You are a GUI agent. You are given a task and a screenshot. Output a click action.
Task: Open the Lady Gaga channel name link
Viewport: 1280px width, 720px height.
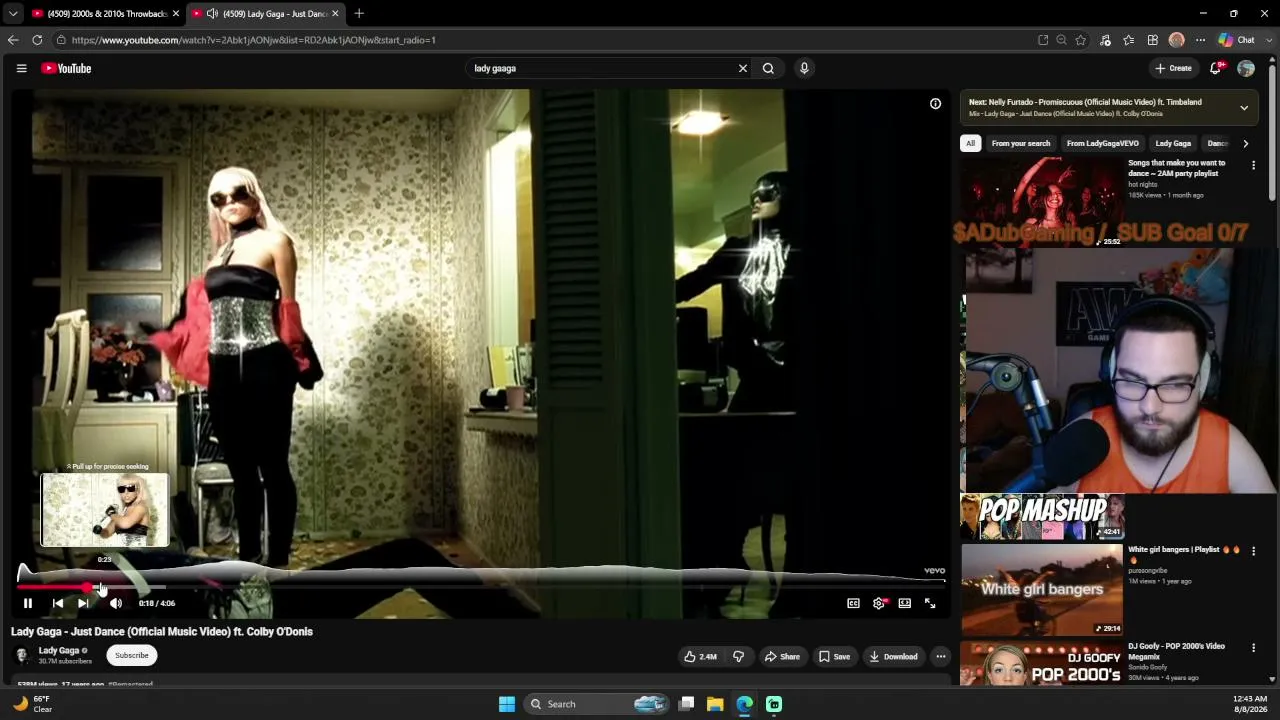58,651
